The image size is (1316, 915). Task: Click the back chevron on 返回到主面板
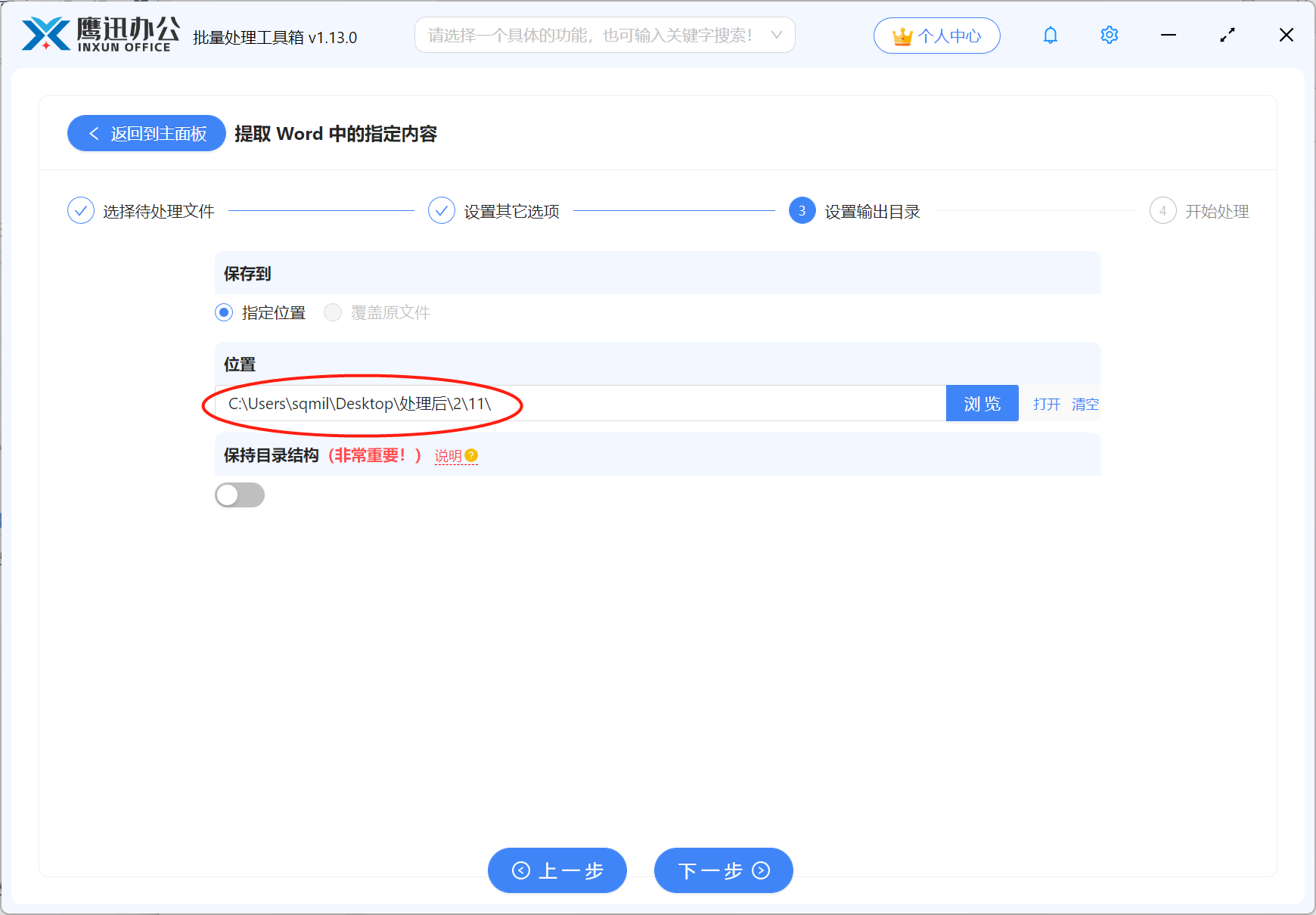94,133
